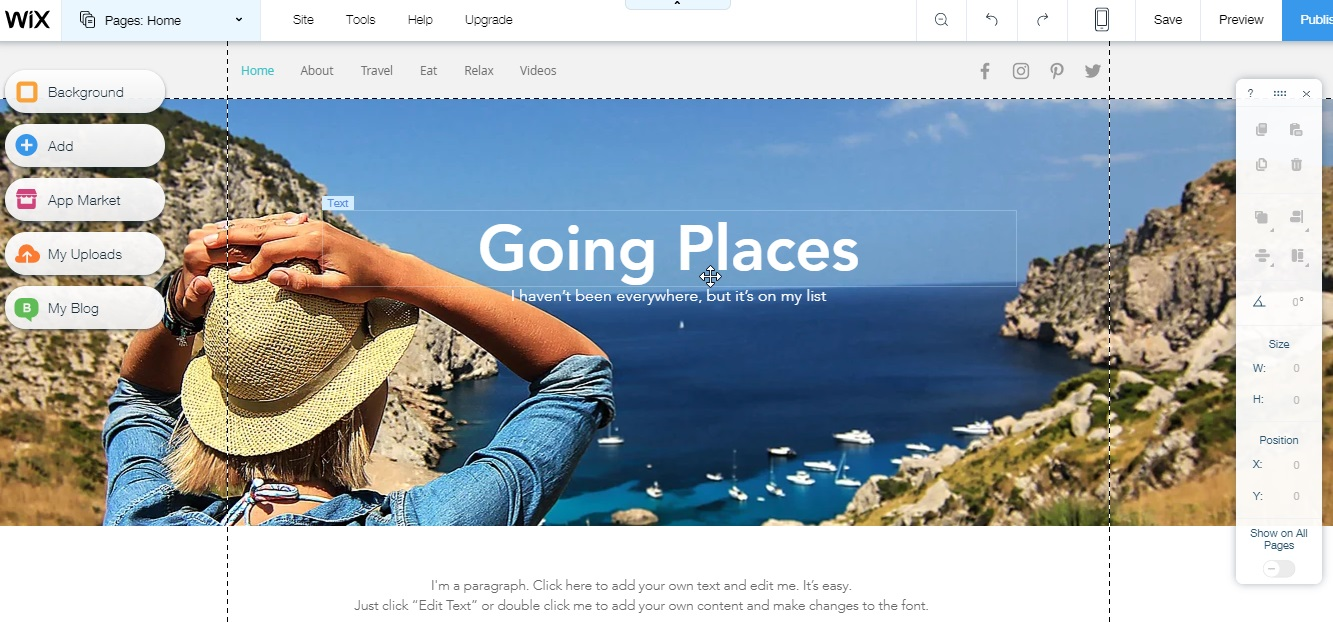Open the Background panel

coord(85,92)
